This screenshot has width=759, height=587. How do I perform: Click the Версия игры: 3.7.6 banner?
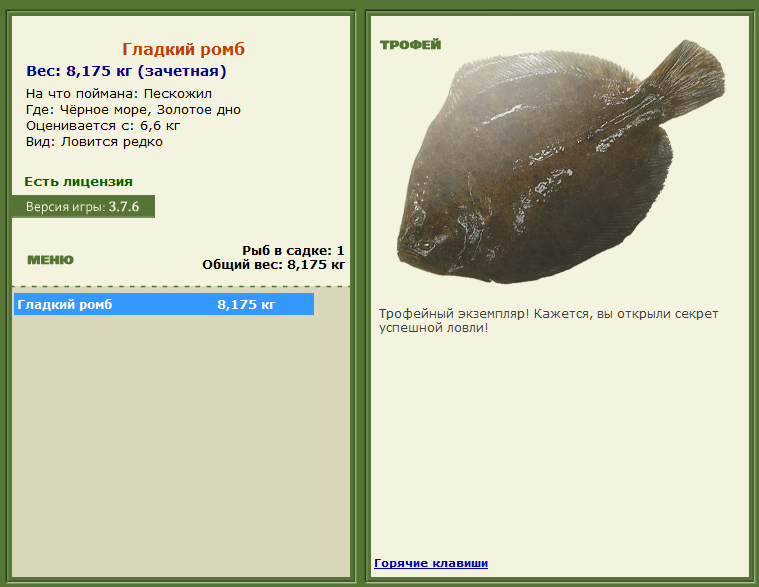coord(83,207)
